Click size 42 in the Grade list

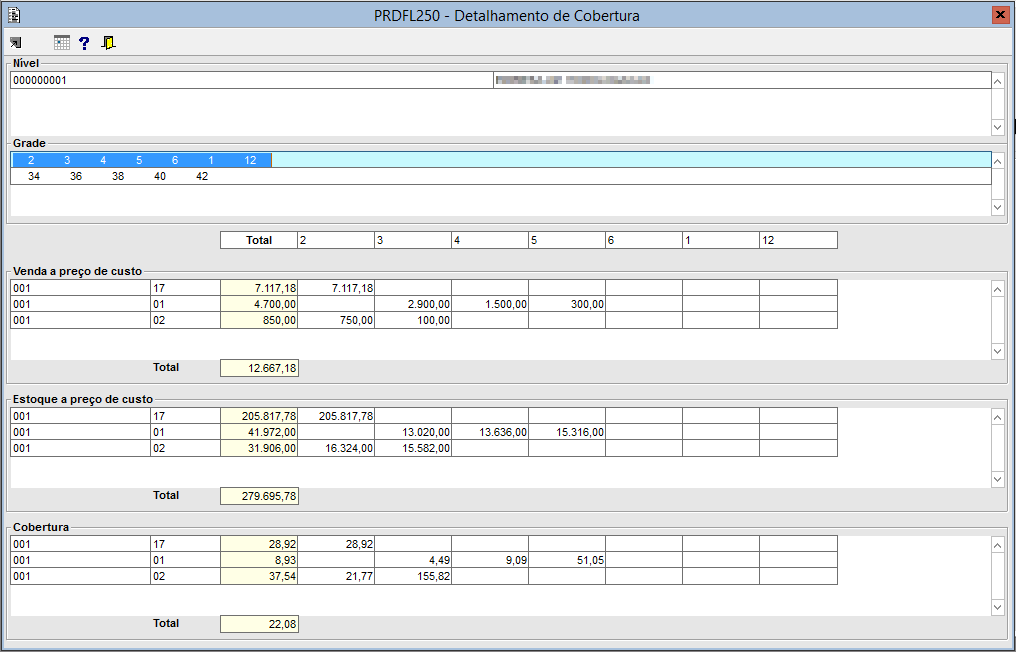click(202, 176)
